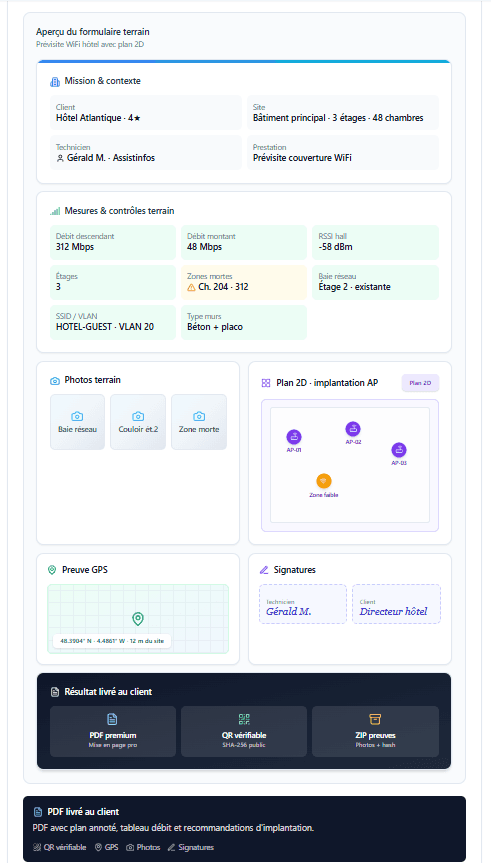Click the RSSI hall measurement tile
Viewport: 491px width, 863px height.
pyautogui.click(x=375, y=242)
